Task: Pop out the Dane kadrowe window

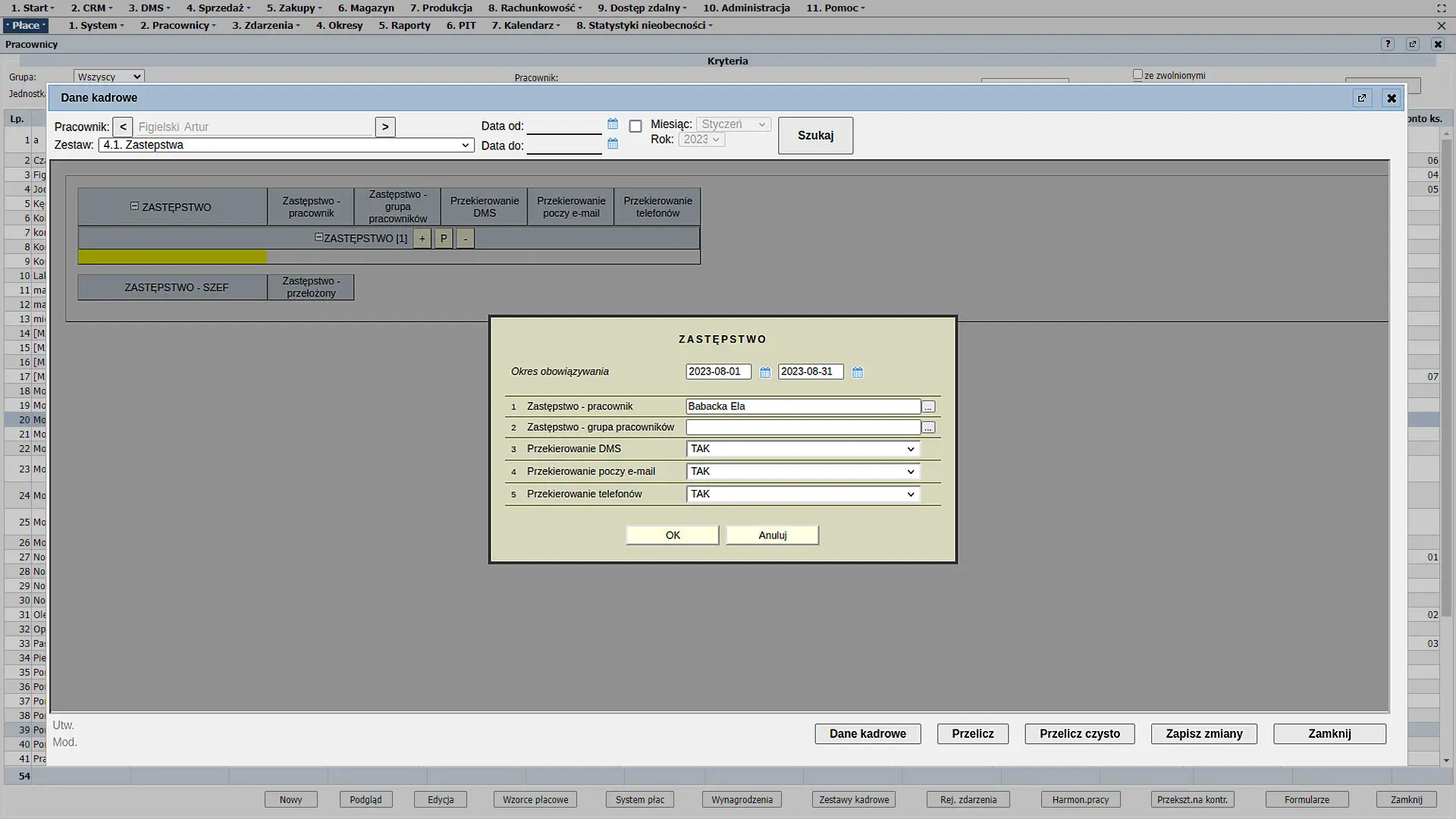Action: 1362,99
